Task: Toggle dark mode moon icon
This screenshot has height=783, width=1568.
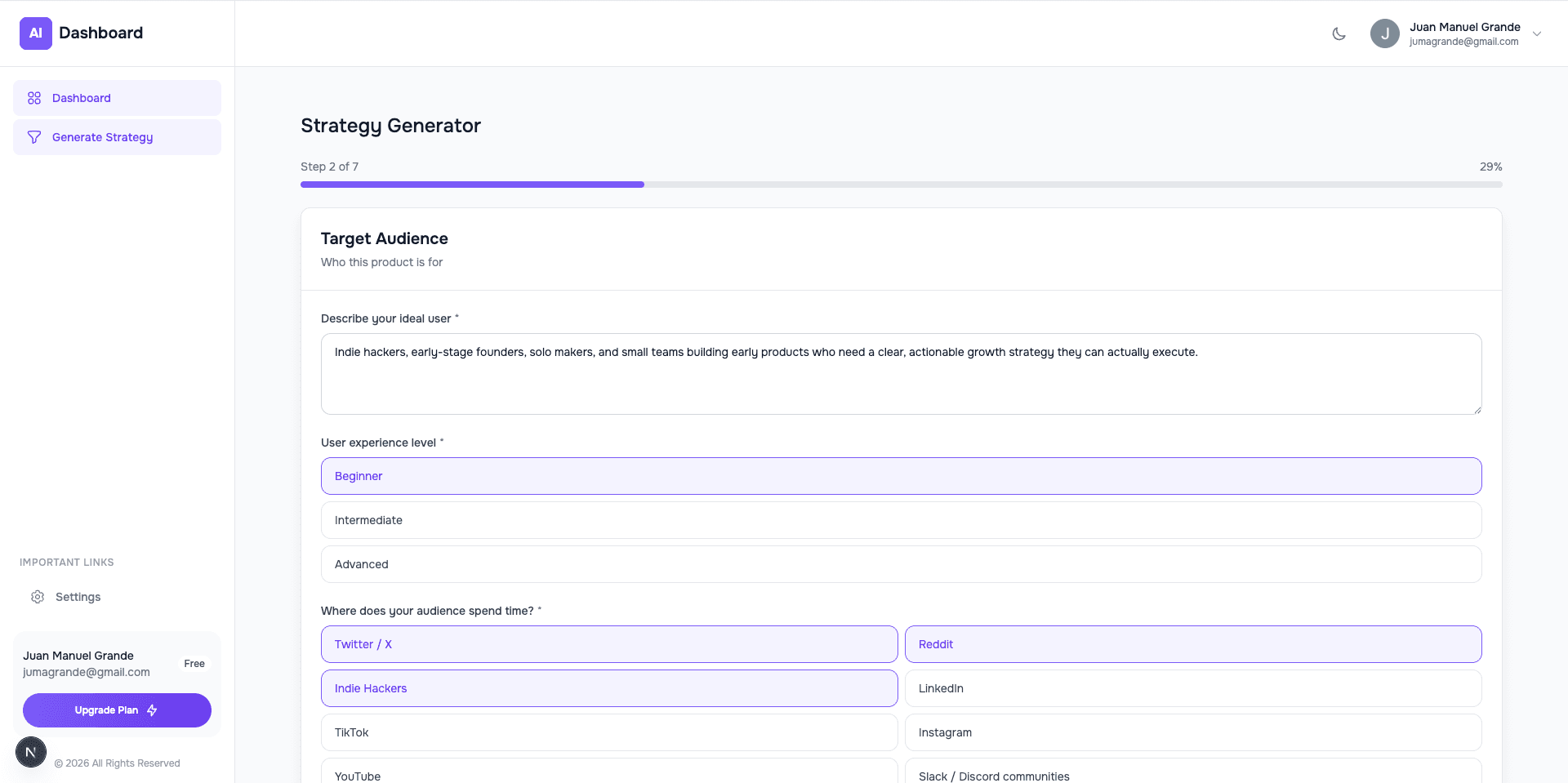Action: [x=1339, y=33]
